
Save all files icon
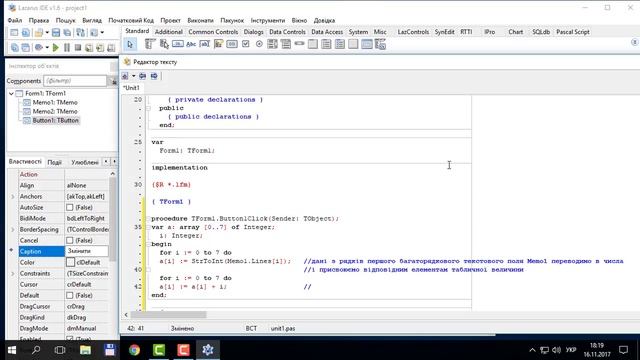(x=67, y=33)
